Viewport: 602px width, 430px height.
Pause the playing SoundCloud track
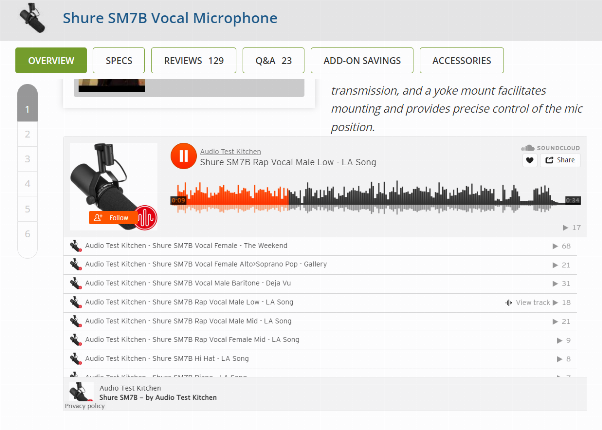(184, 156)
